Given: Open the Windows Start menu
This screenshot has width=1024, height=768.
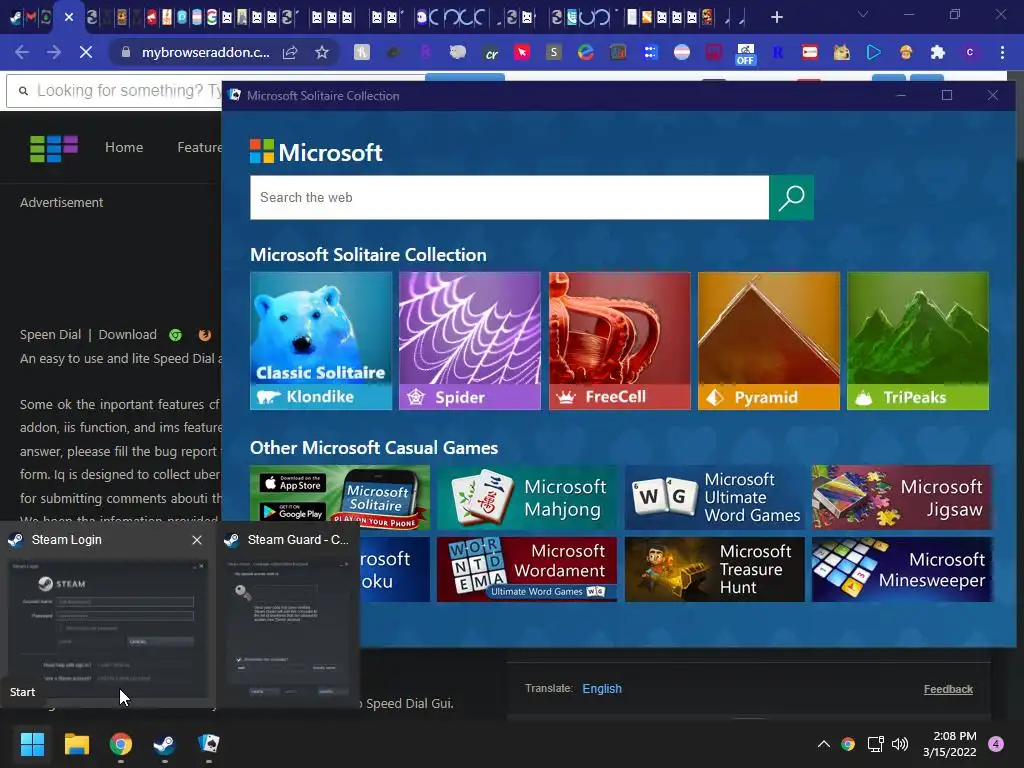Looking at the screenshot, I should click(32, 744).
